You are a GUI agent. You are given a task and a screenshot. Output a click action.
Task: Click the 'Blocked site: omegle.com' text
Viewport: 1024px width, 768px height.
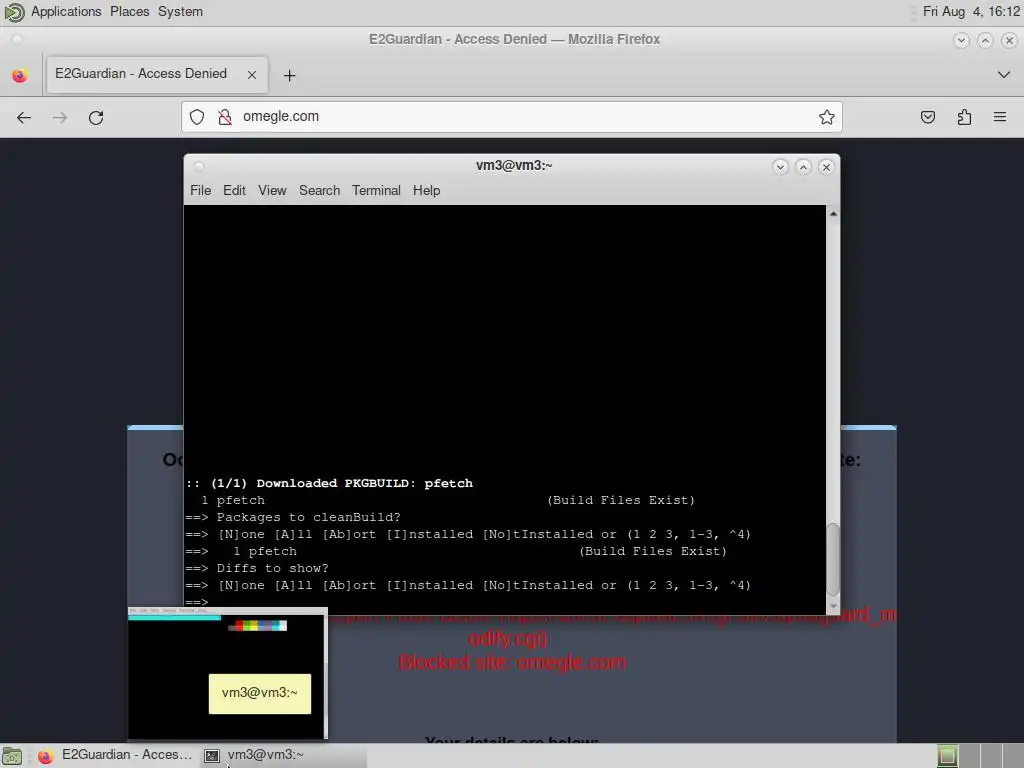(513, 663)
